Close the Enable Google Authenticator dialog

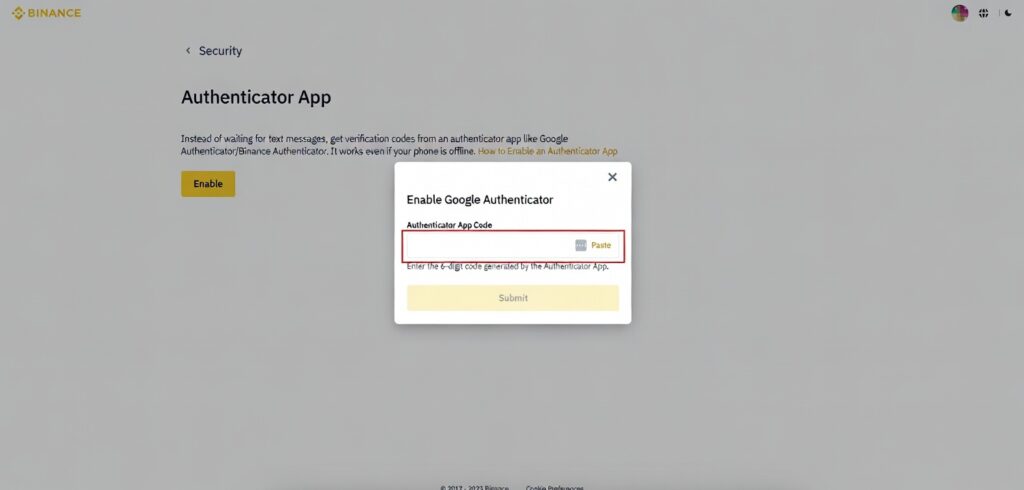612,177
